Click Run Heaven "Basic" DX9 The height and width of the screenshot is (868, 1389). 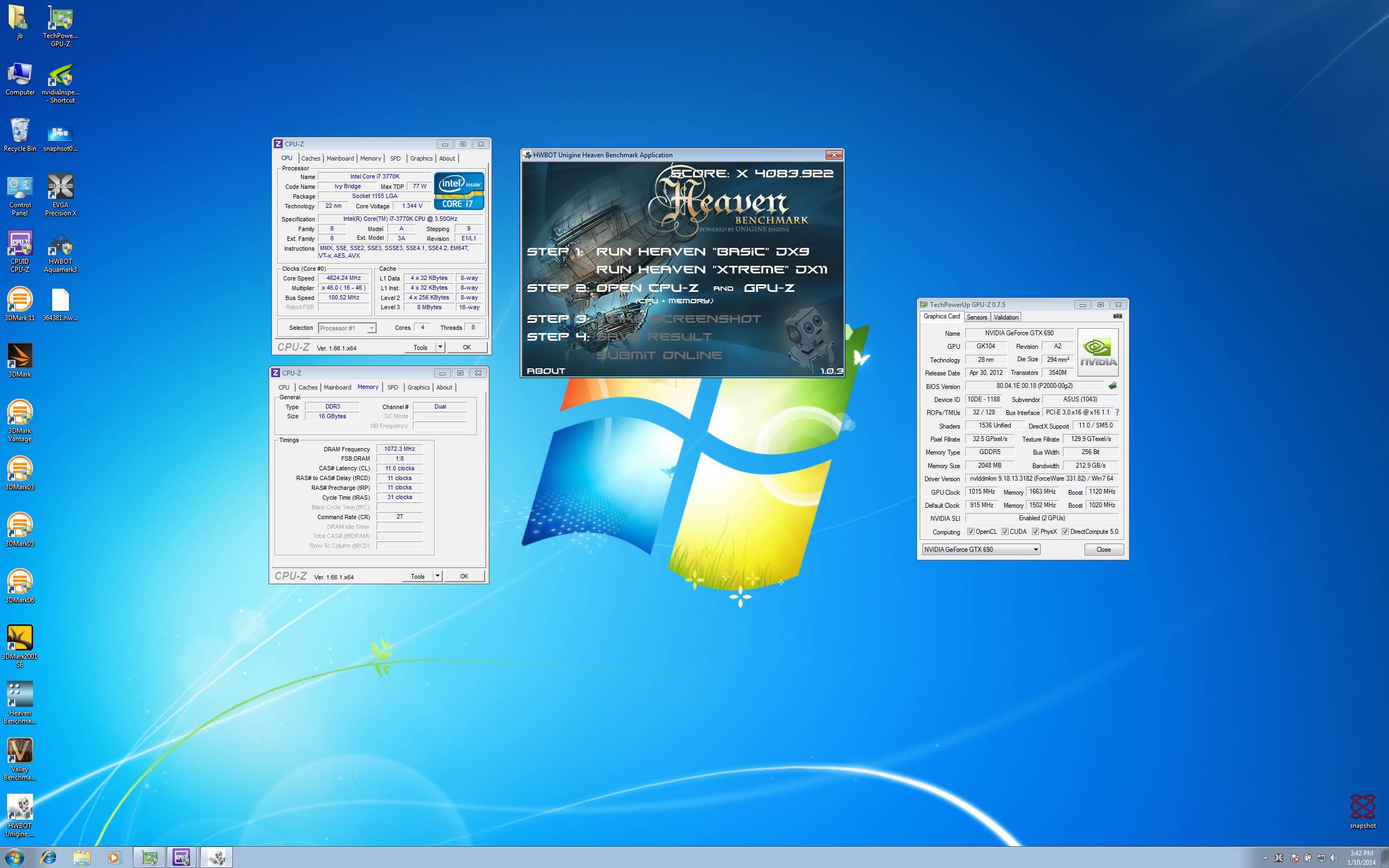[x=703, y=251]
